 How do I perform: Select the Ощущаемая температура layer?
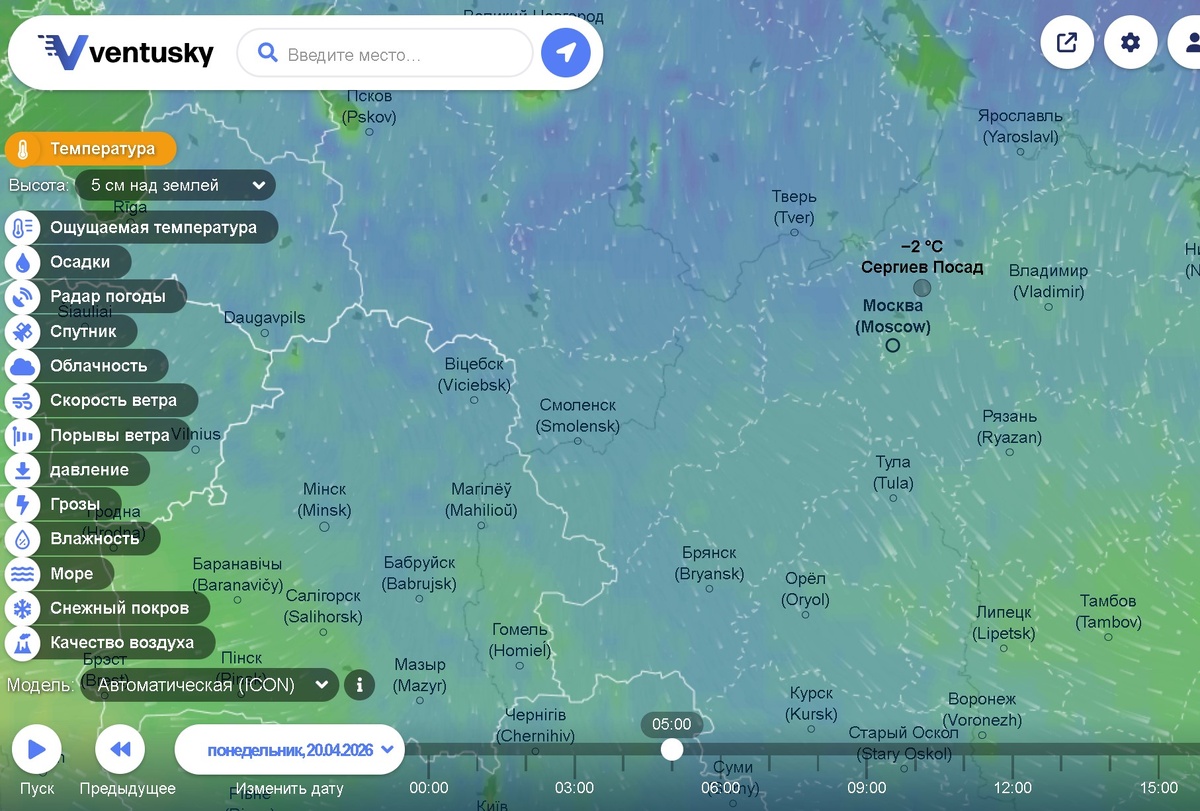click(142, 228)
